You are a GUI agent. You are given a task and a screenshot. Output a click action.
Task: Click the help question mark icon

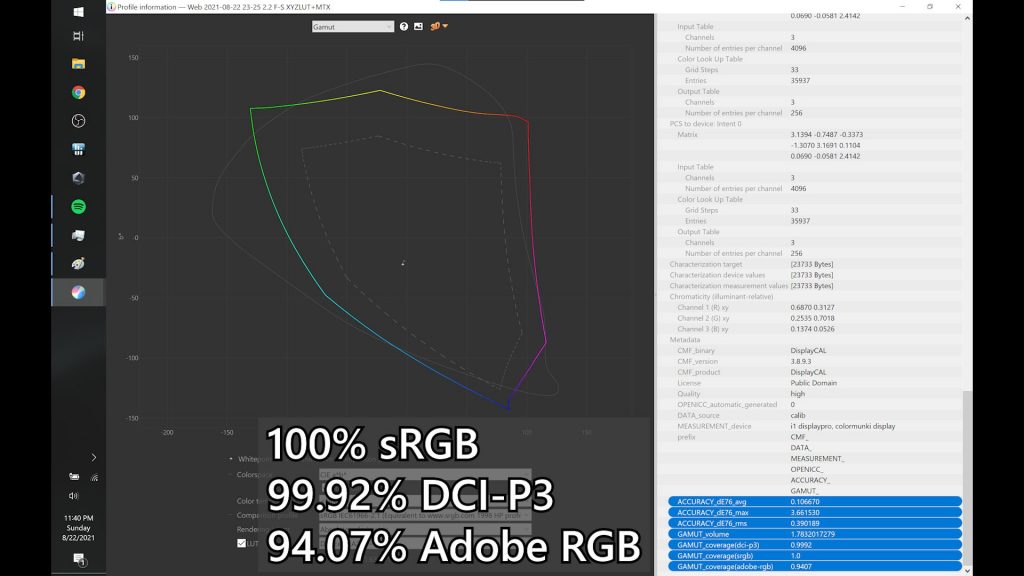(x=404, y=27)
